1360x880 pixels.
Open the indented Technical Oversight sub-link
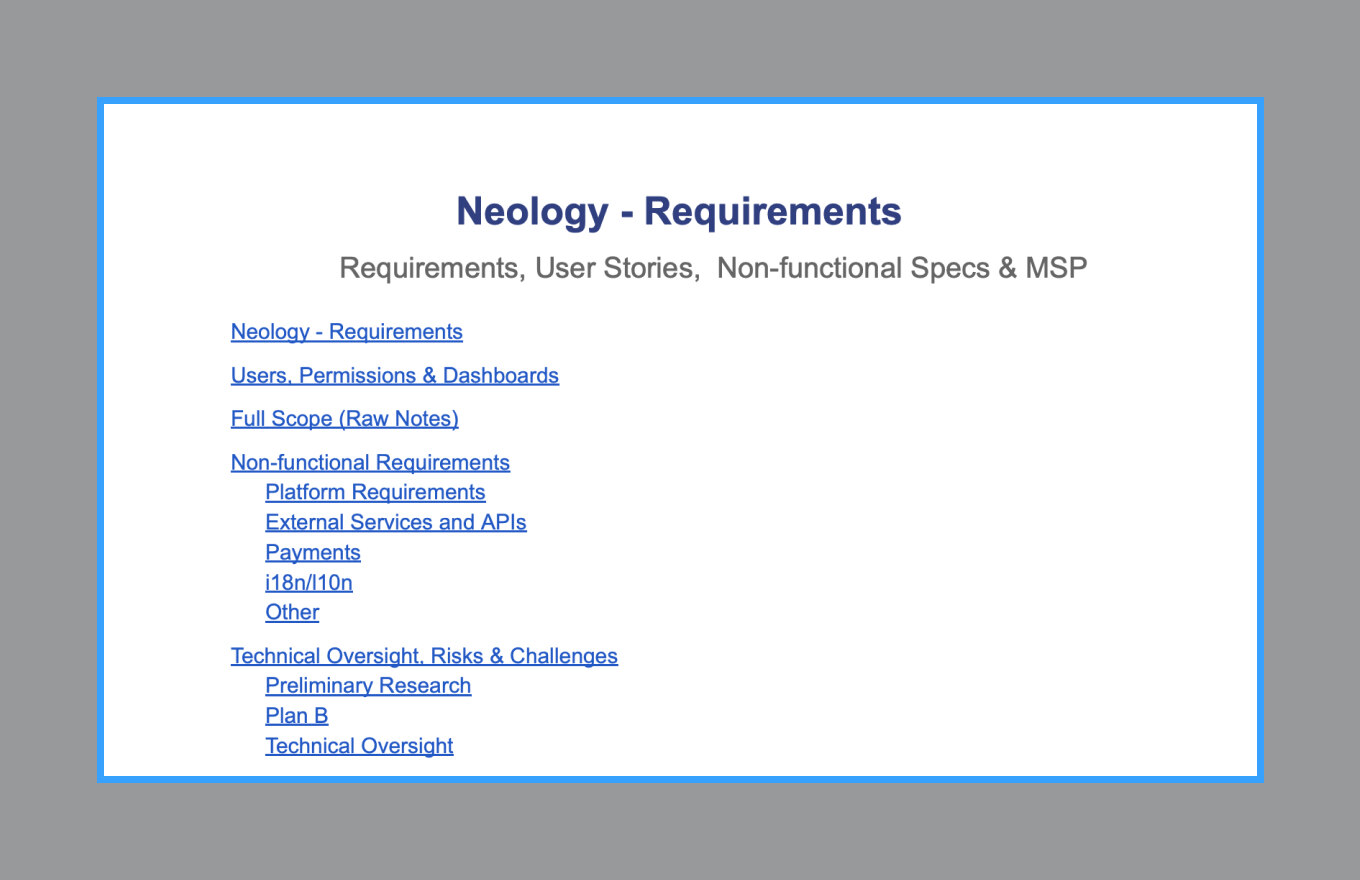pos(359,746)
